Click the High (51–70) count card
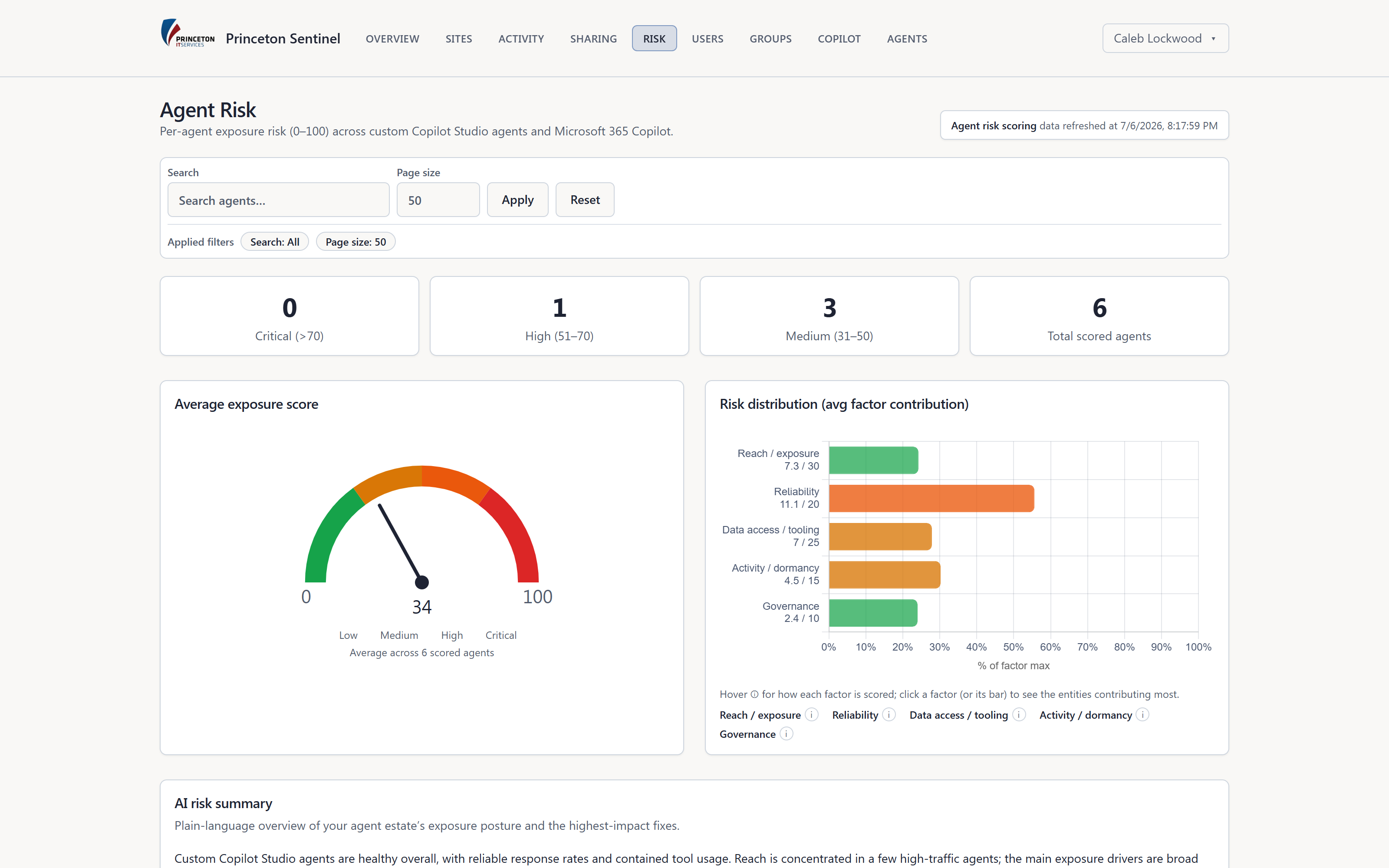 pyautogui.click(x=559, y=316)
